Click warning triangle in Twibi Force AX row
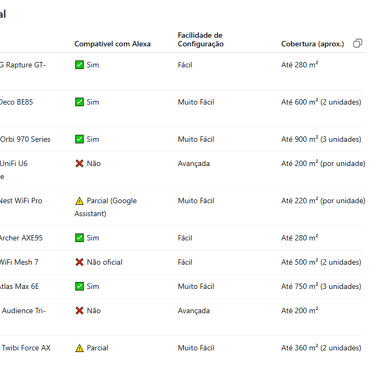The width and height of the screenshot is (375, 366). pos(79,348)
